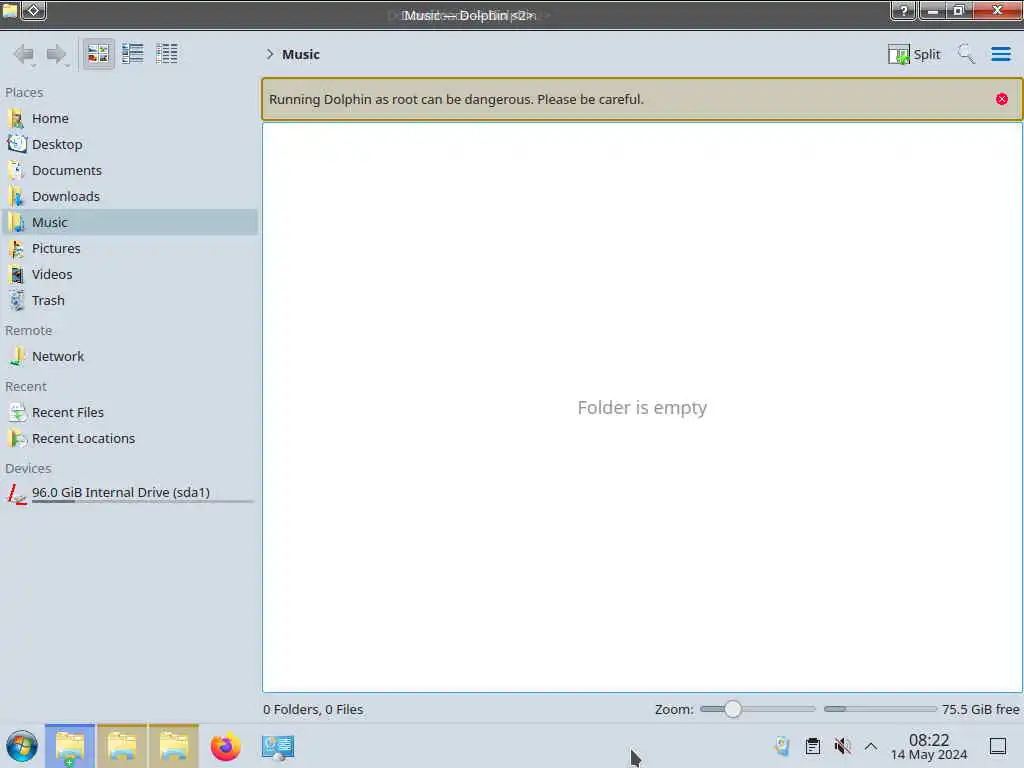Select the third Dolphin taskbar entry
Screen dimensions: 1024x768
(174, 746)
